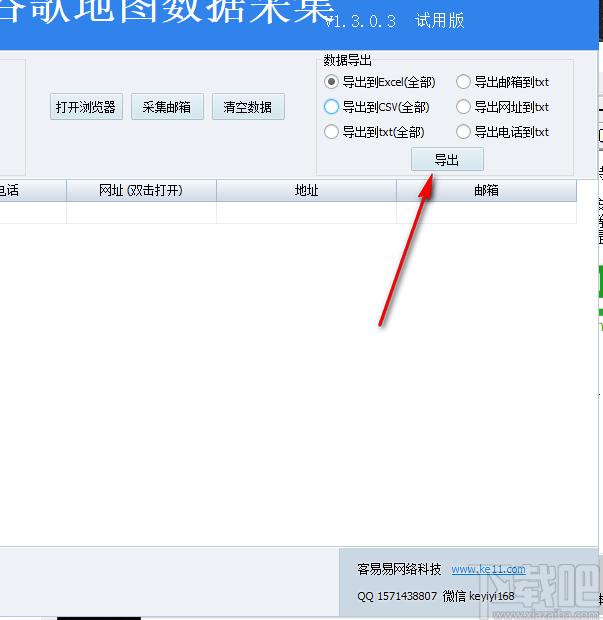Click the 打开浏览器 button

tap(86, 107)
